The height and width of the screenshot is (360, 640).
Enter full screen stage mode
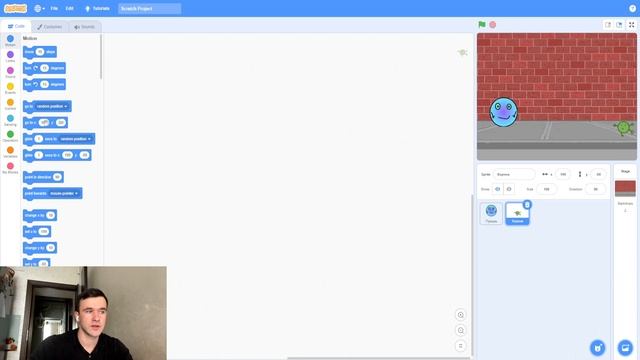[631, 25]
